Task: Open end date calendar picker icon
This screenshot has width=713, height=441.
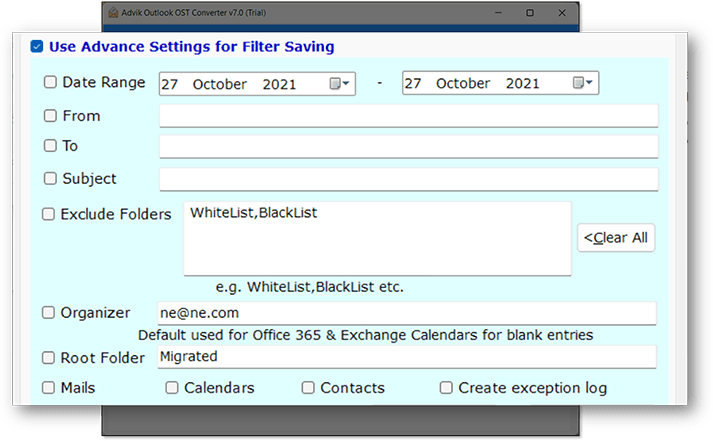Action: pyautogui.click(x=582, y=83)
